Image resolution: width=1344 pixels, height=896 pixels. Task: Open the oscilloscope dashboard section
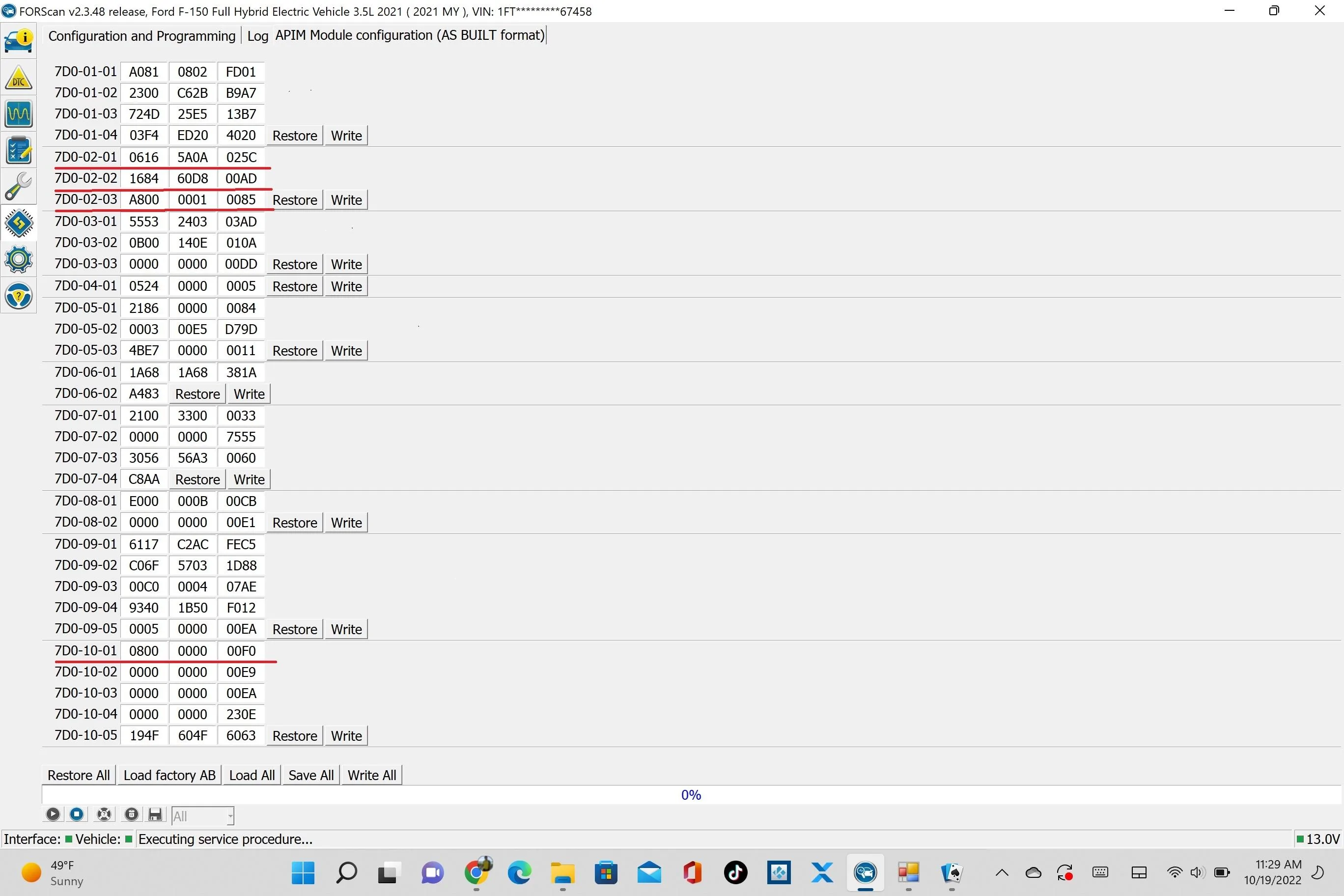tap(18, 113)
